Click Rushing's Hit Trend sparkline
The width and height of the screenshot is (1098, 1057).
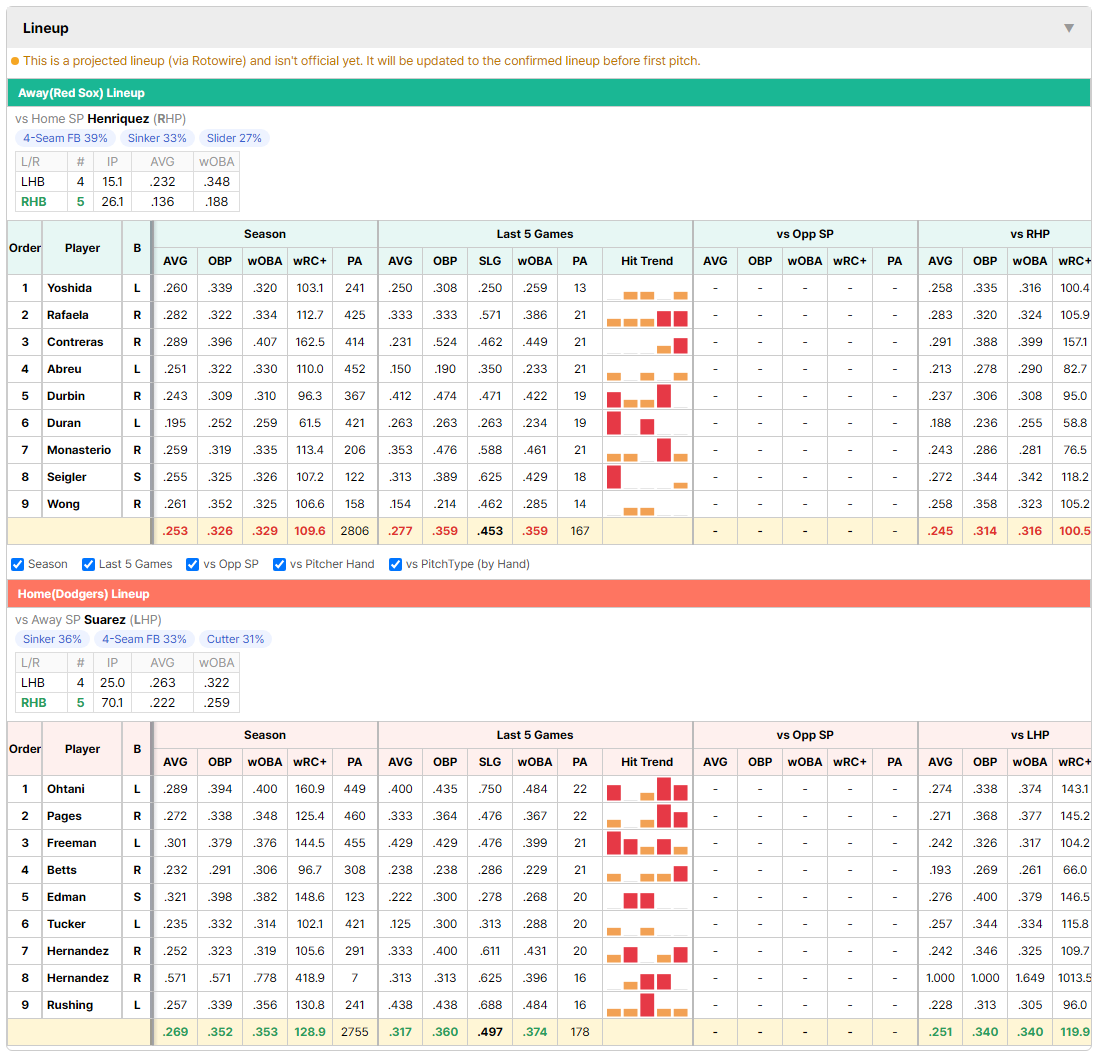click(x=647, y=1004)
